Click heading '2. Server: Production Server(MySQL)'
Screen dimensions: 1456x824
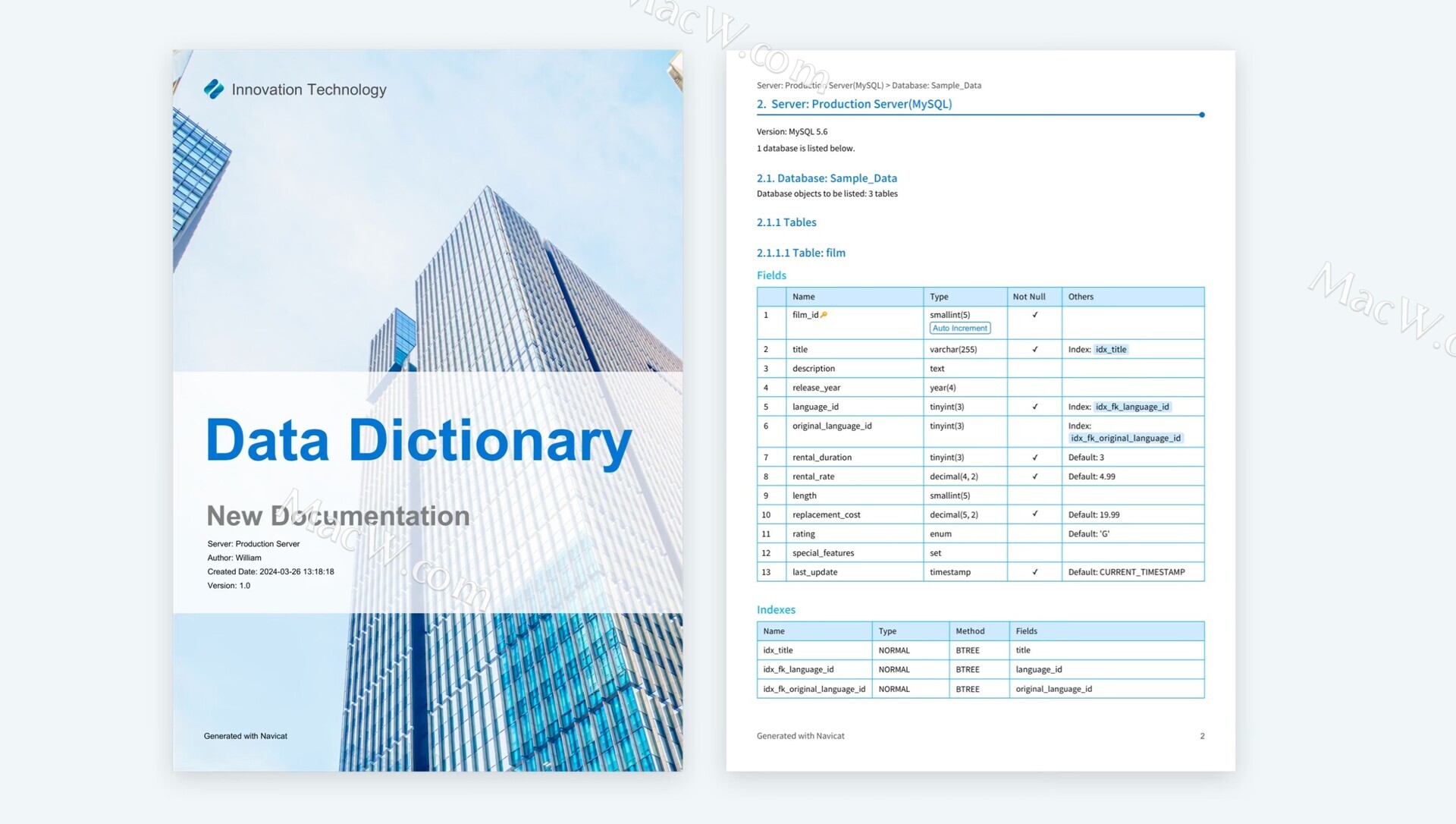click(x=854, y=104)
